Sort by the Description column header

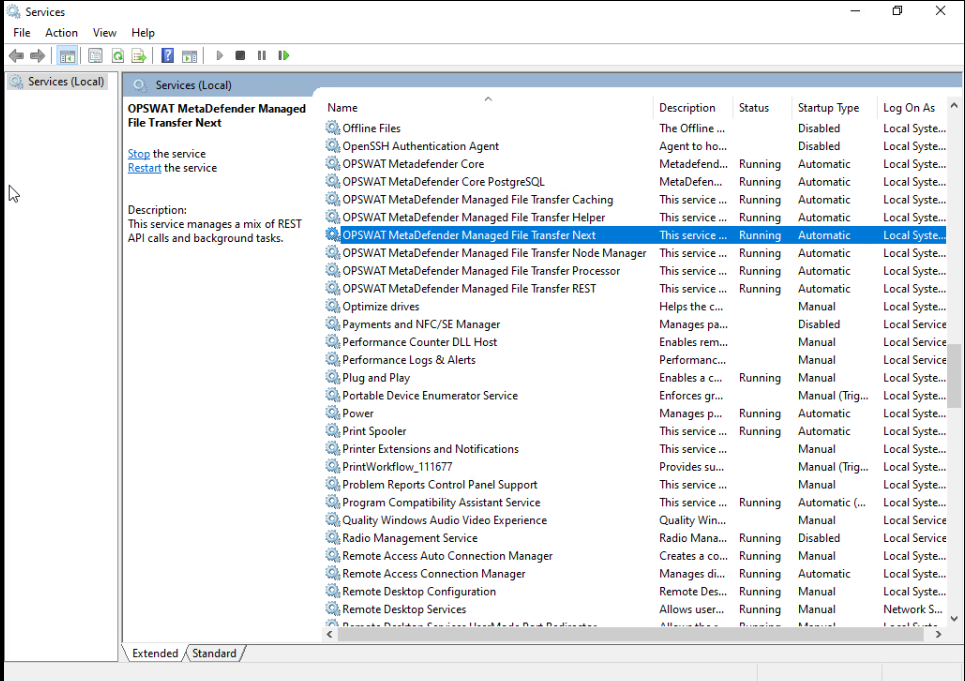pyautogui.click(x=692, y=108)
